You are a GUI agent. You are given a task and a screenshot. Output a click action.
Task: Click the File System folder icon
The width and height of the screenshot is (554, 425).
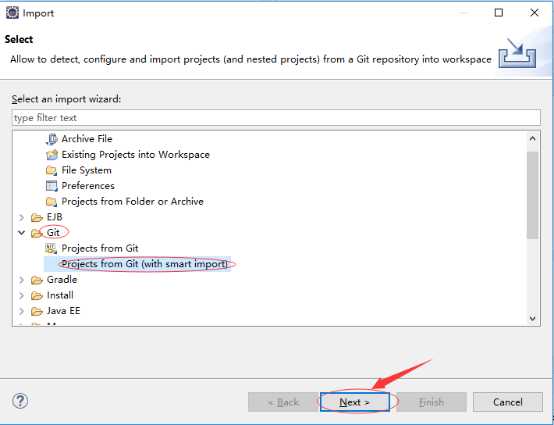52,170
